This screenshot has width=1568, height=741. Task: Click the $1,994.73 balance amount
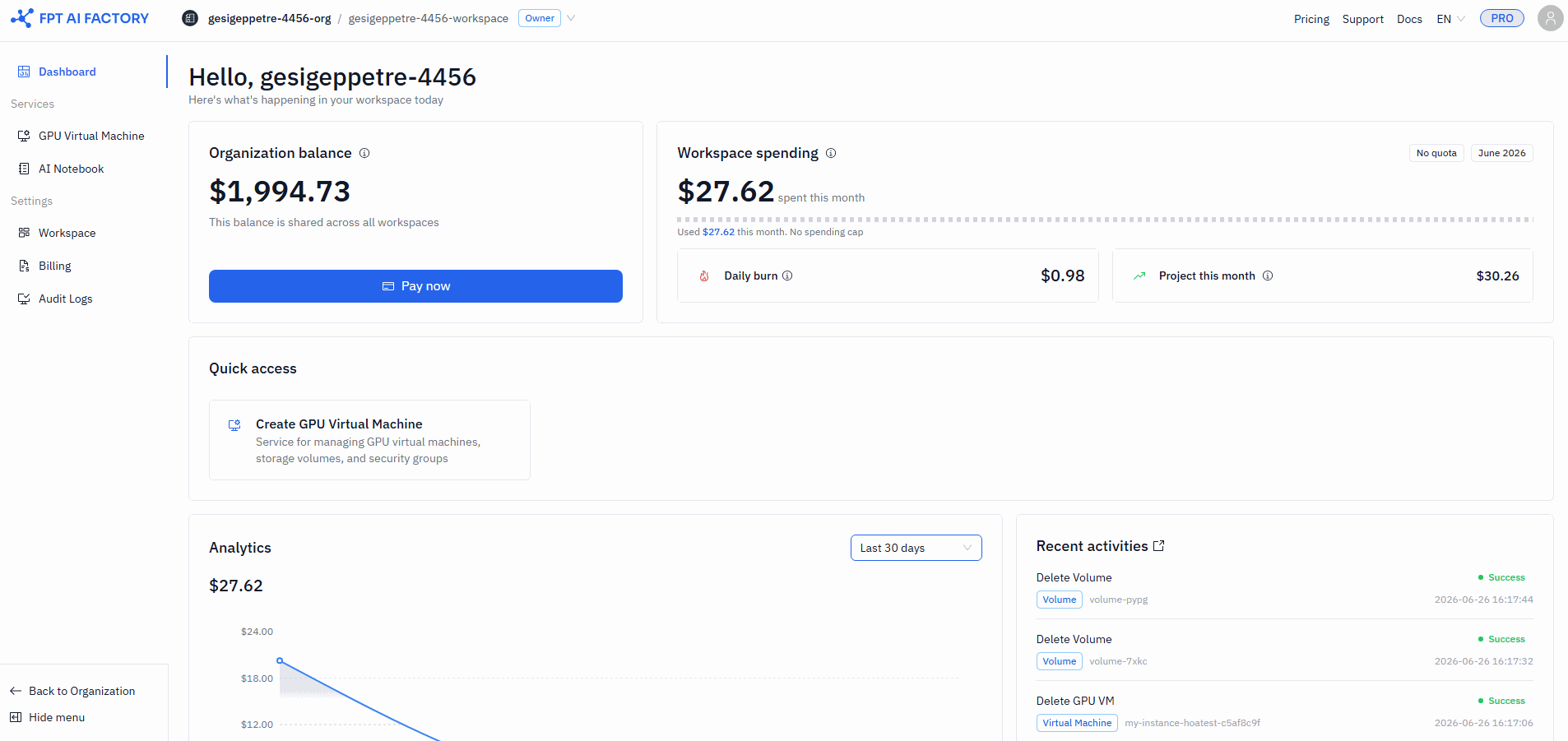pos(280,192)
